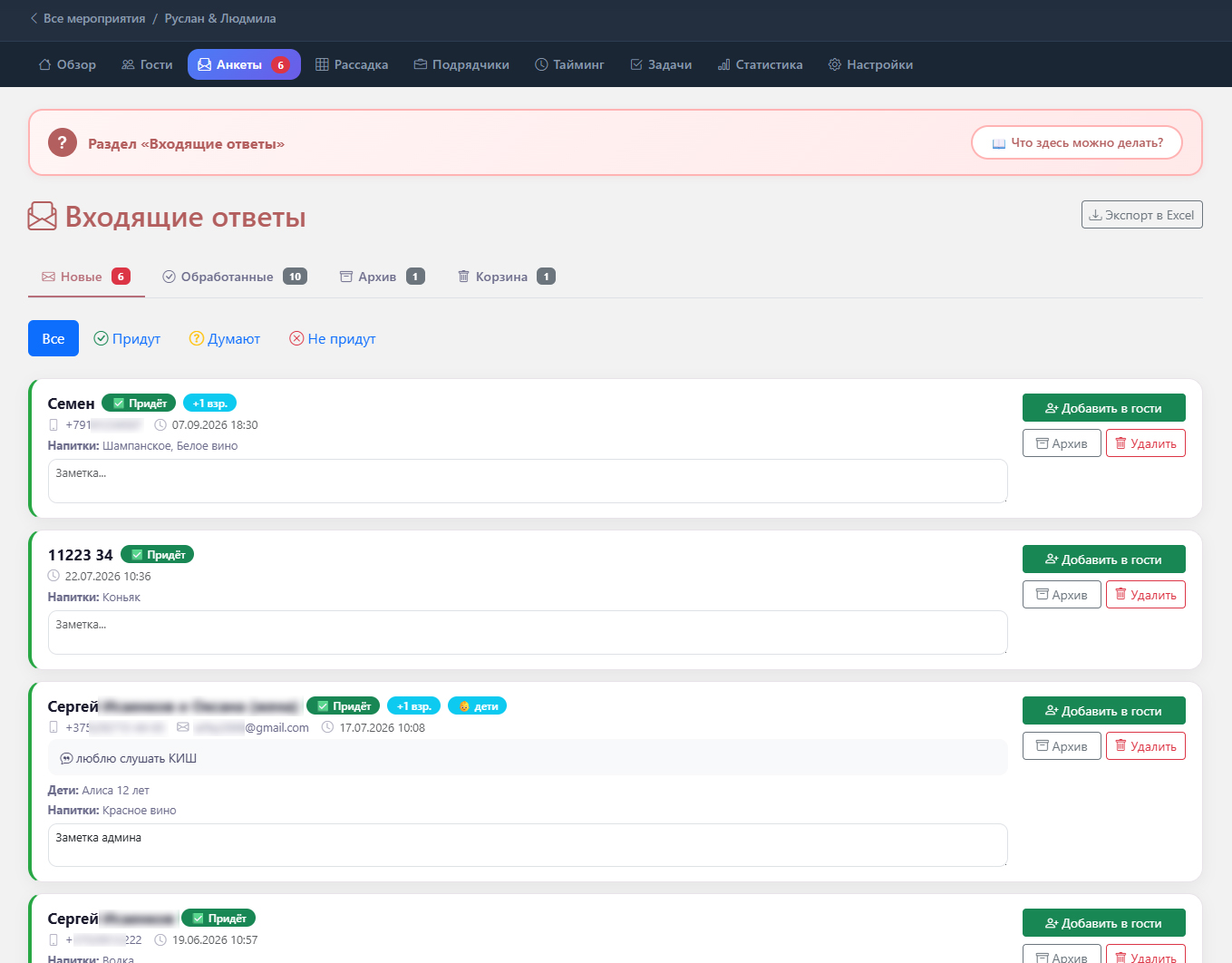Click the Заметка field for Семен
This screenshot has width=1232, height=963.
(x=528, y=481)
